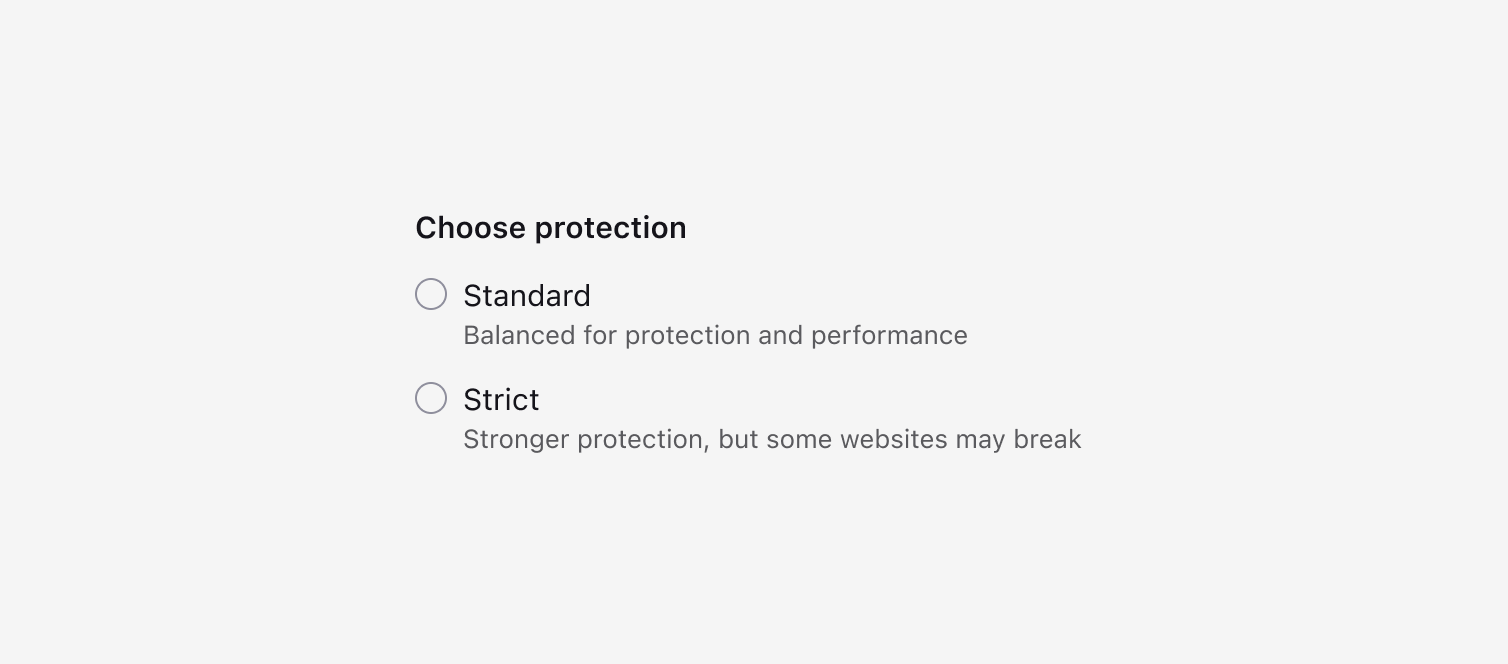Click the 'Choose protection' heading
Screen dimensions: 1508x664
point(551,228)
